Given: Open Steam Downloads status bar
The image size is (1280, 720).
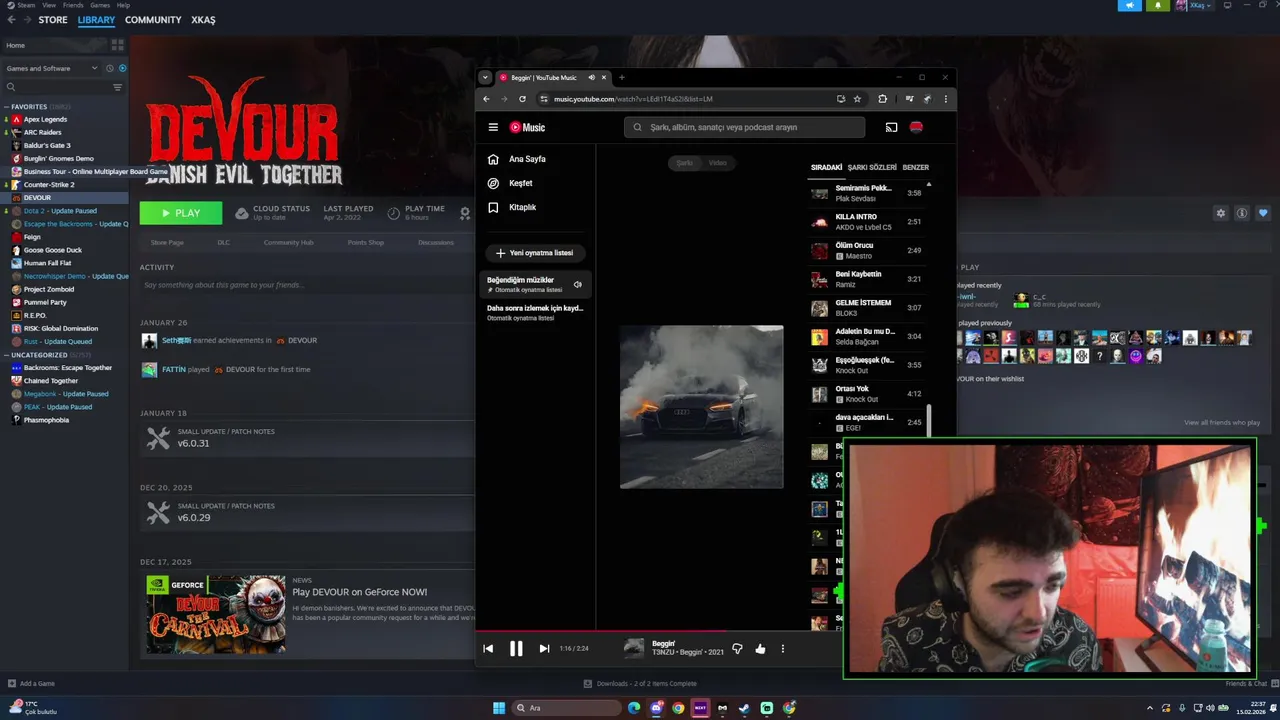Looking at the screenshot, I should point(640,684).
